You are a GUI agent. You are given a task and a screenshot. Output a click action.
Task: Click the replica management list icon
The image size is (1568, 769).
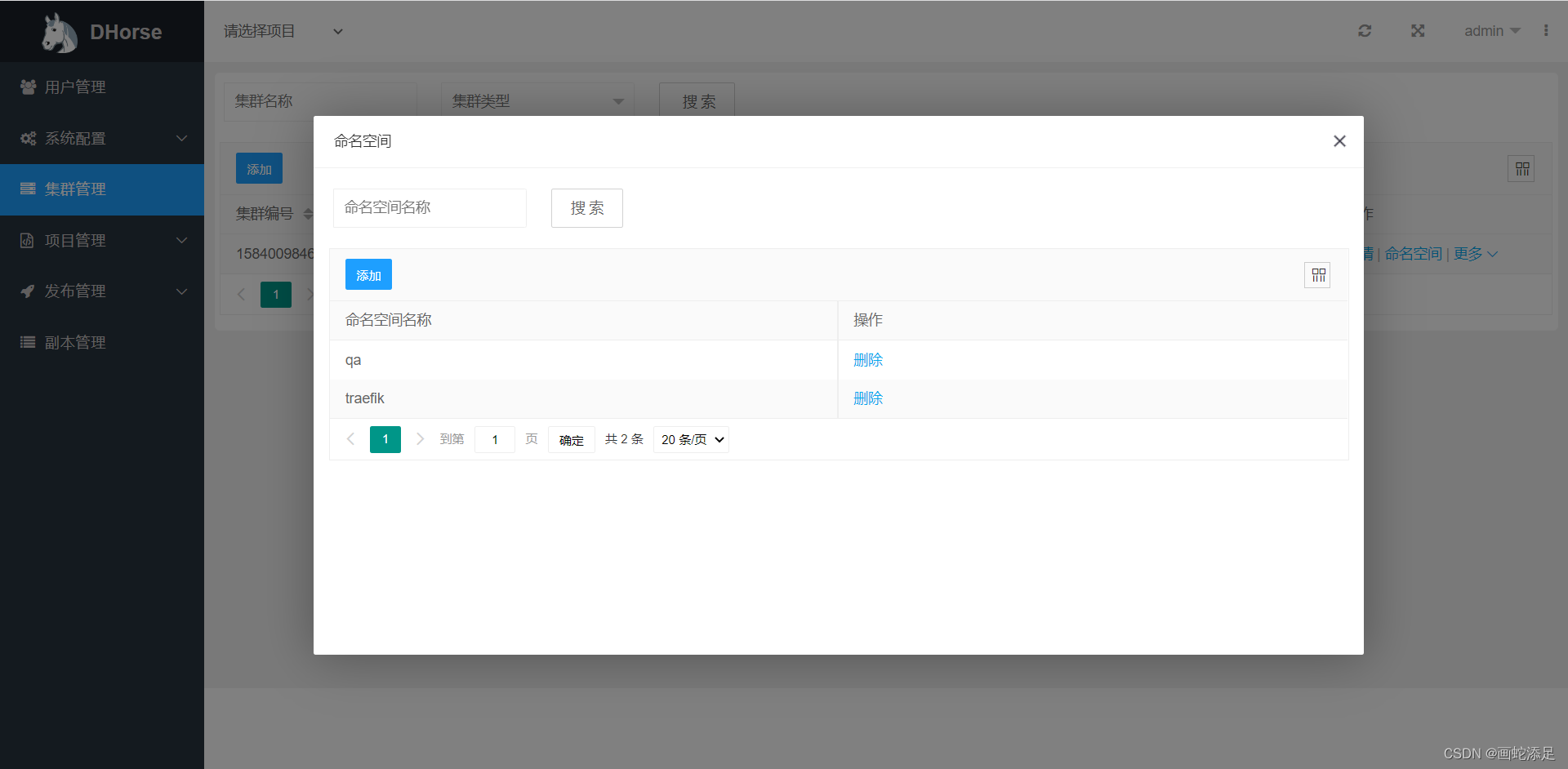28,342
